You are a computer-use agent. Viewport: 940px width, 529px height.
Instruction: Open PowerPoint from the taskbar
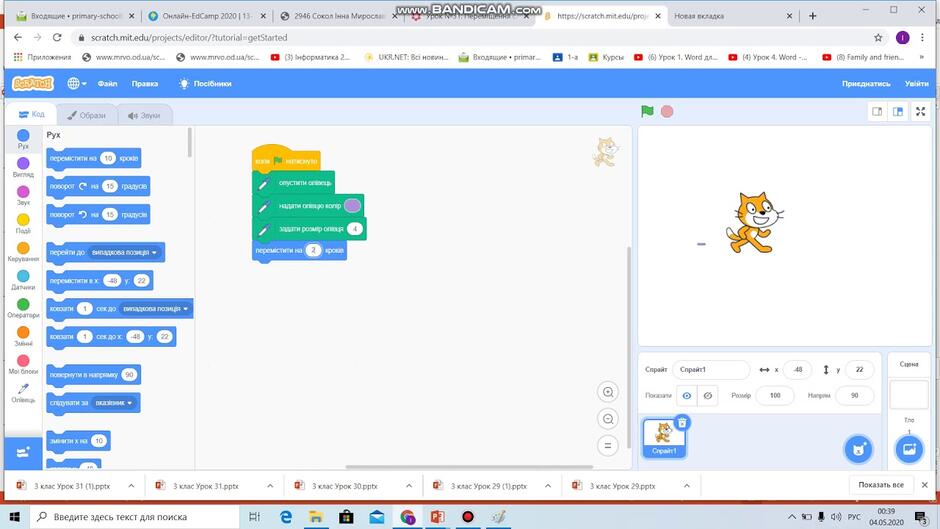[x=437, y=516]
